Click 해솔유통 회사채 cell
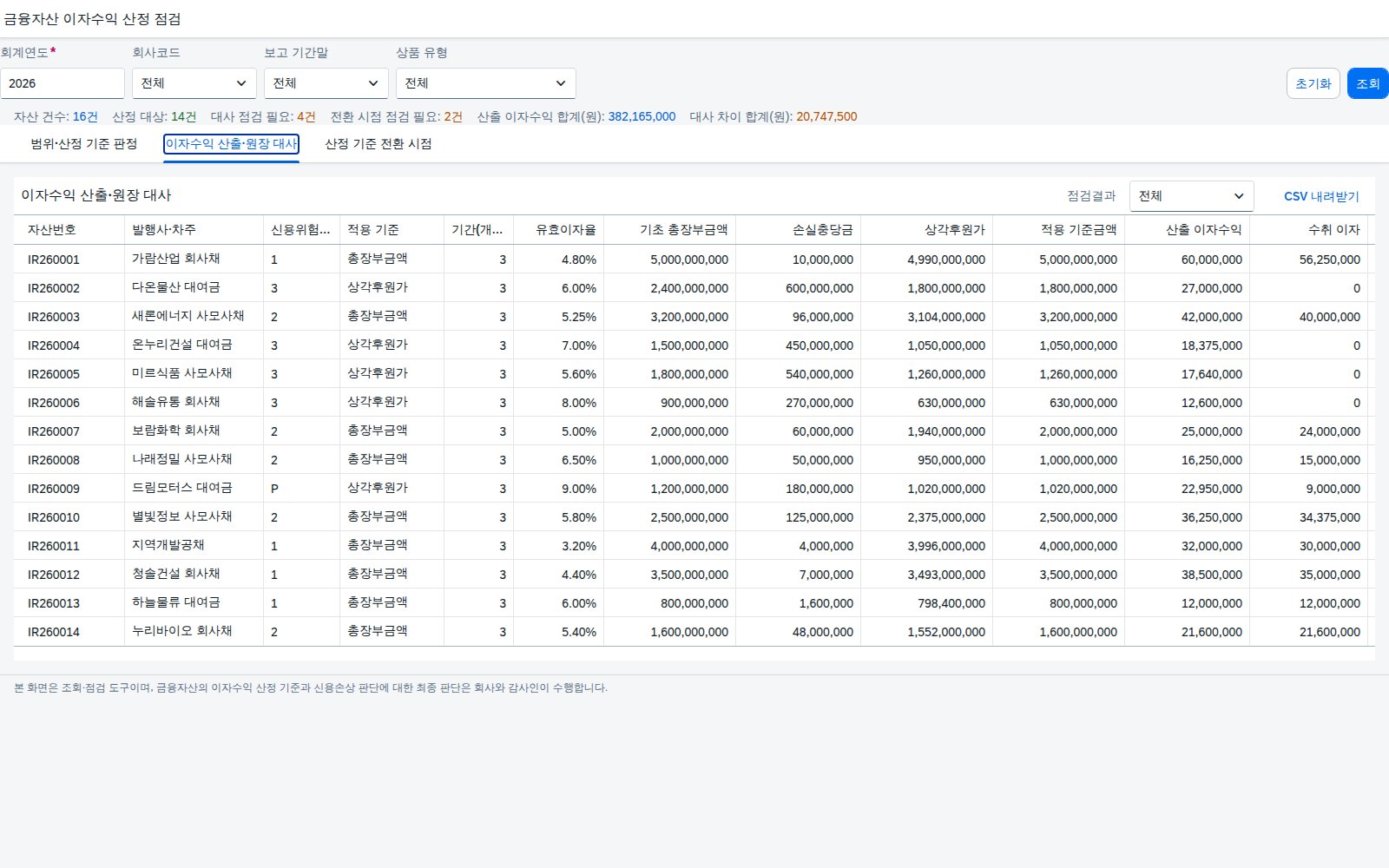 coord(194,403)
